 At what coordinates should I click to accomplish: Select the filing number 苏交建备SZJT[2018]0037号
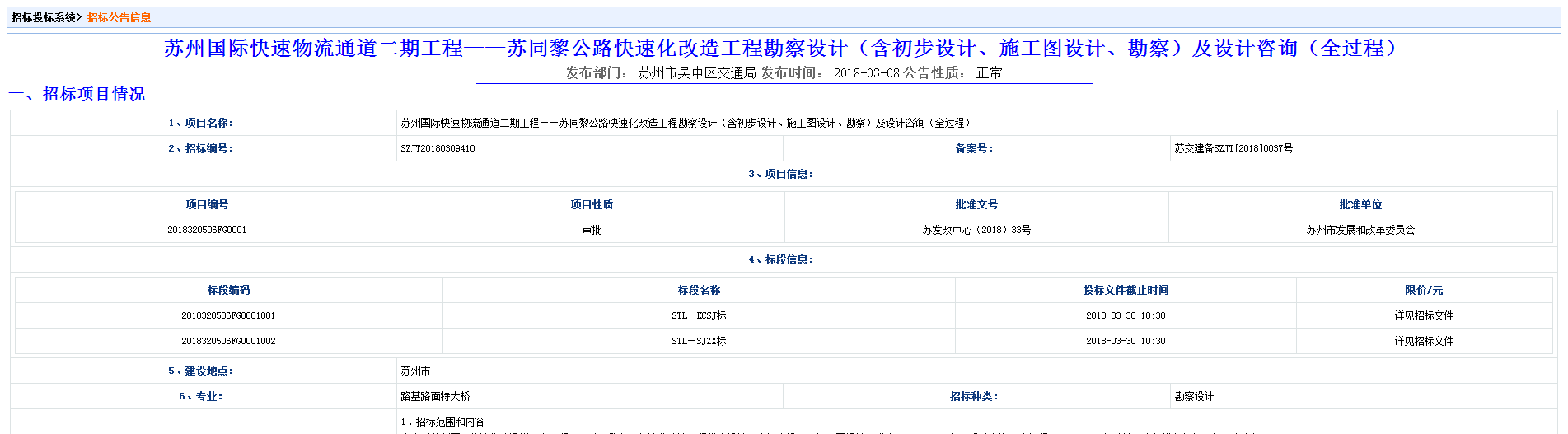coord(1233,148)
